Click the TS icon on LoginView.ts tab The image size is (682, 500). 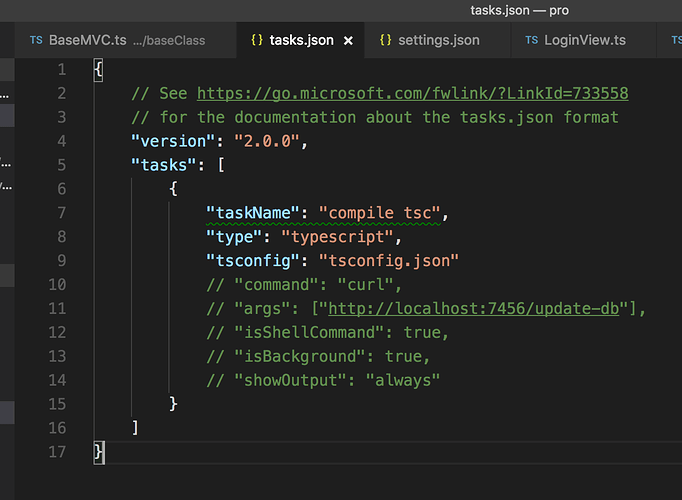(x=529, y=40)
